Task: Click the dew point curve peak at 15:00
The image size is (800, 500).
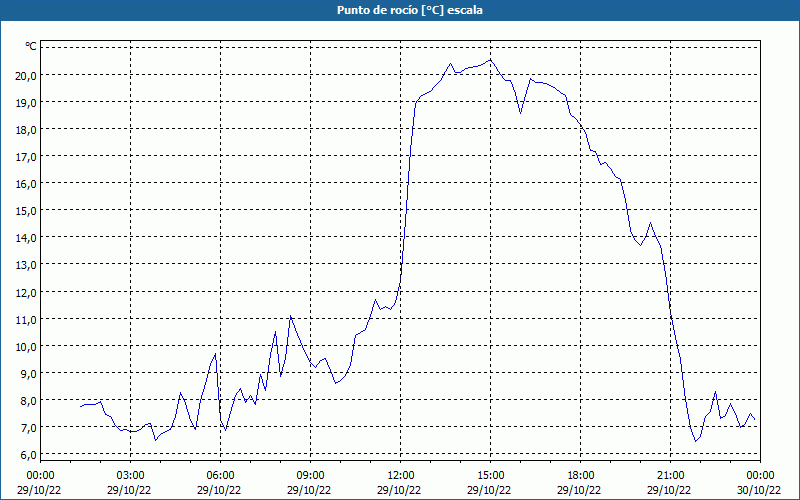Action: pyautogui.click(x=490, y=60)
